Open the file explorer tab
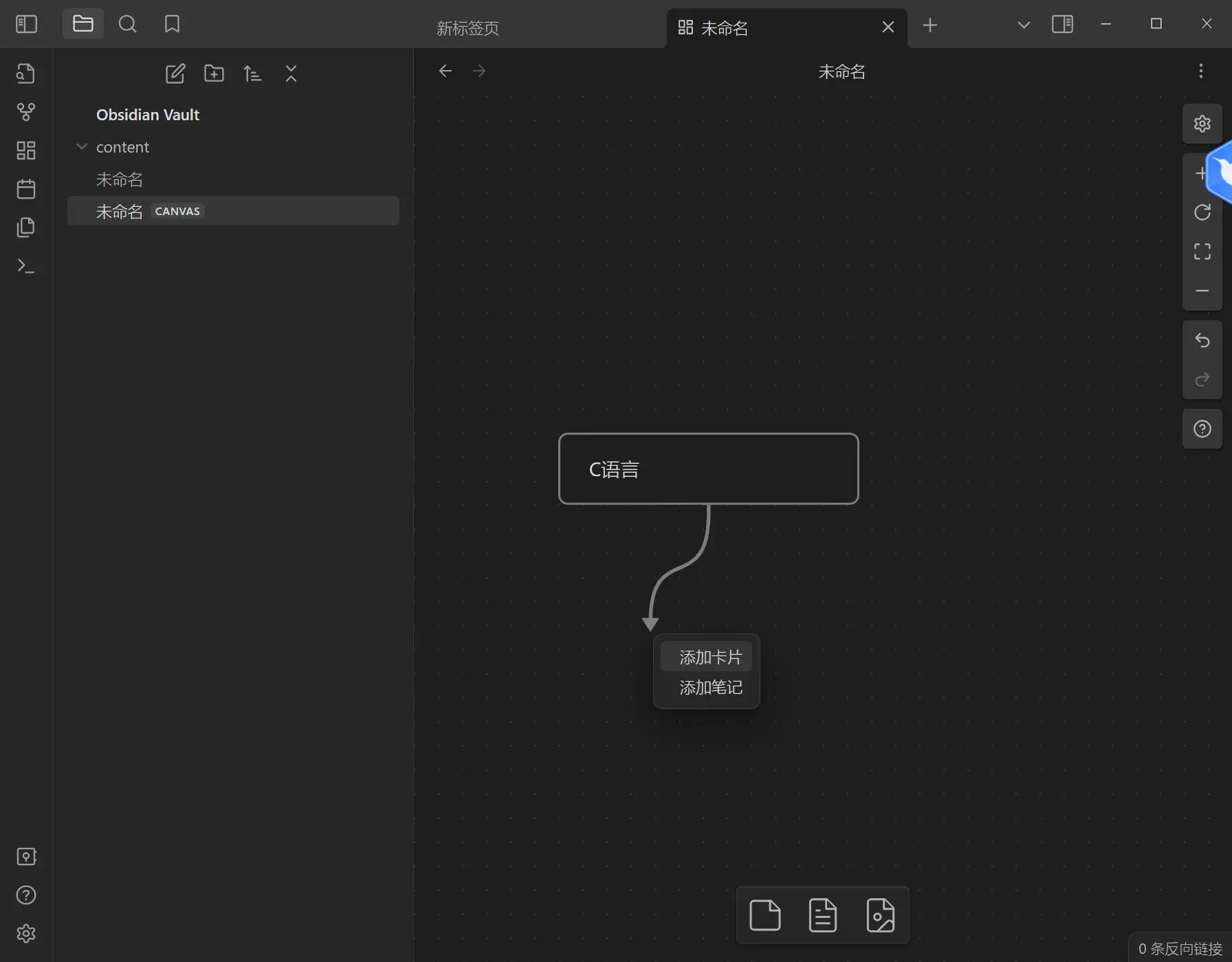Screen dimensions: 1232x962 click(x=83, y=24)
